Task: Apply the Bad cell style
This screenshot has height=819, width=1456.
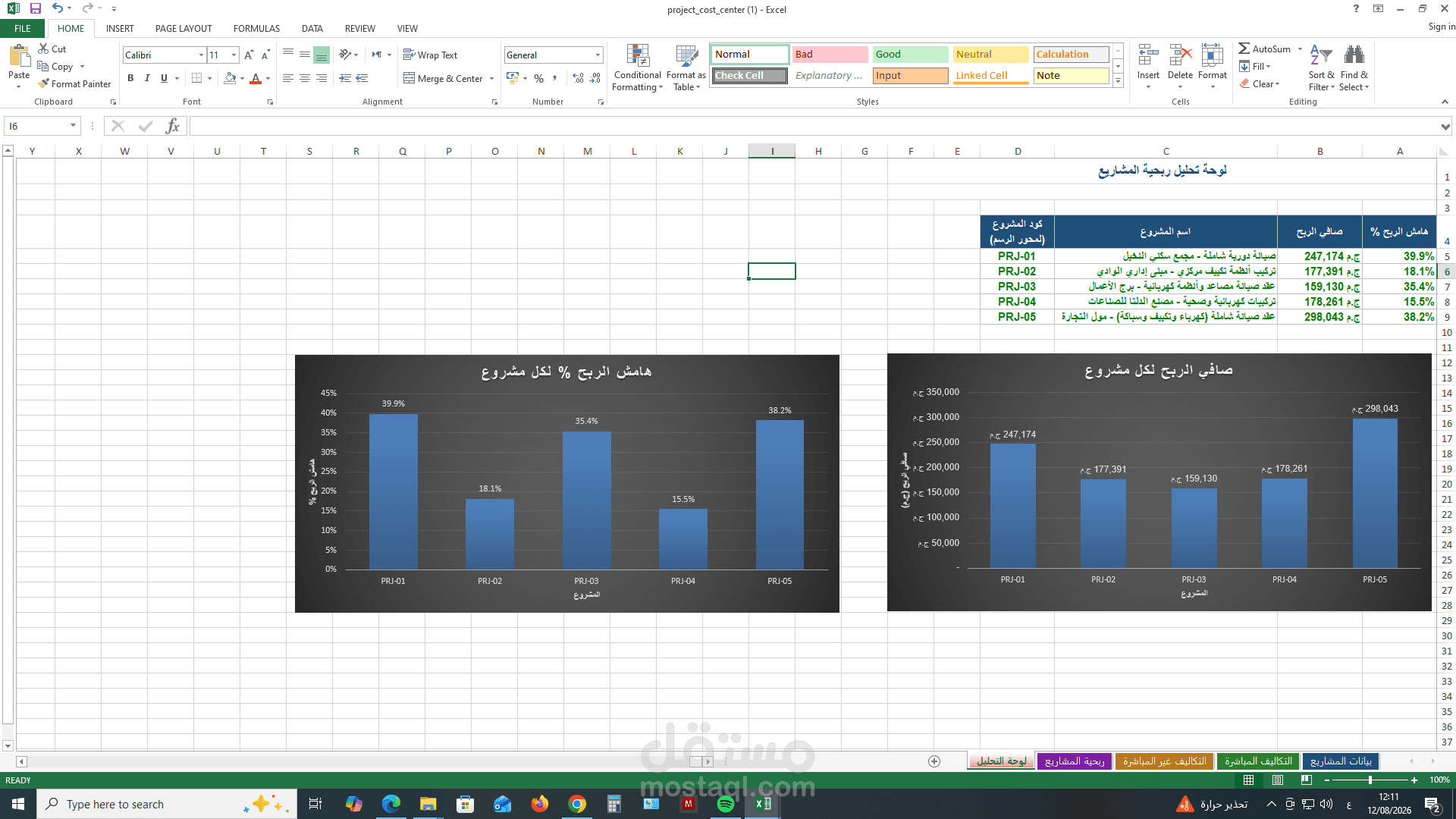Action: click(830, 54)
